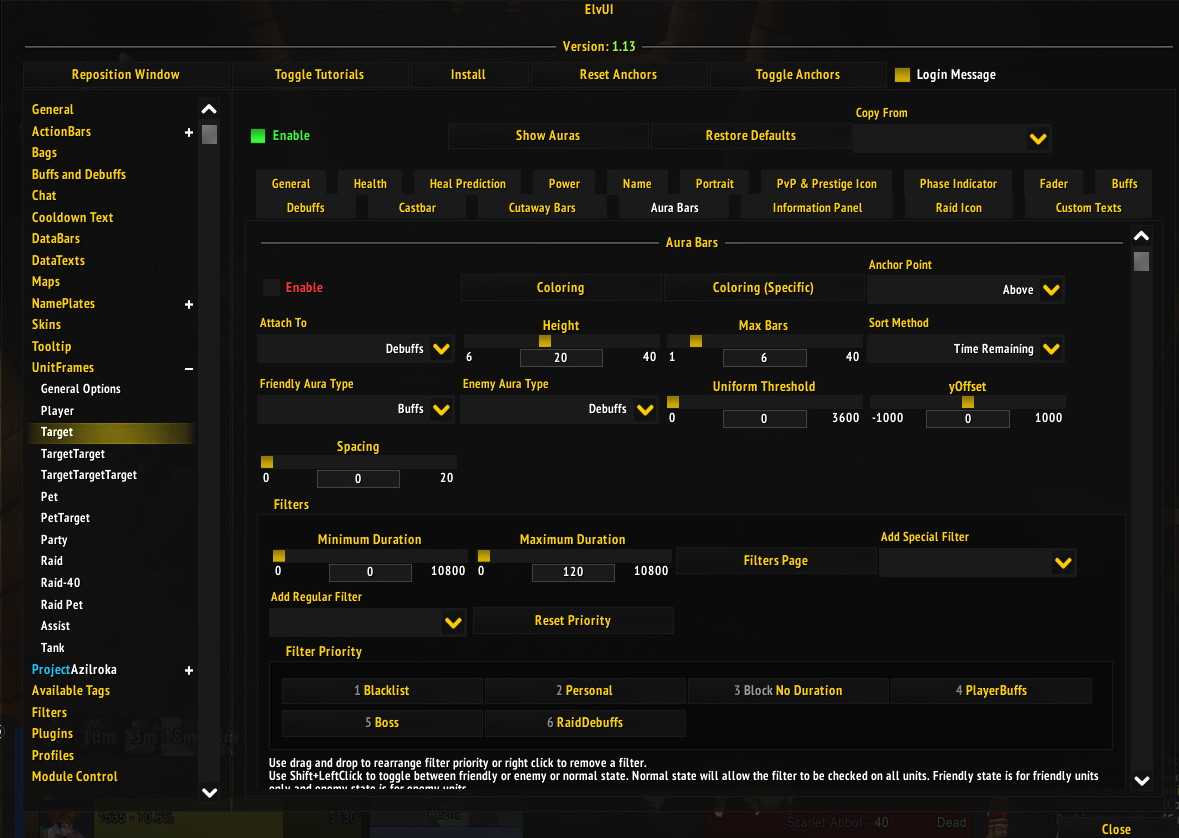Open the Buffs and Debuffs section
Image resolution: width=1179 pixels, height=838 pixels.
click(79, 175)
